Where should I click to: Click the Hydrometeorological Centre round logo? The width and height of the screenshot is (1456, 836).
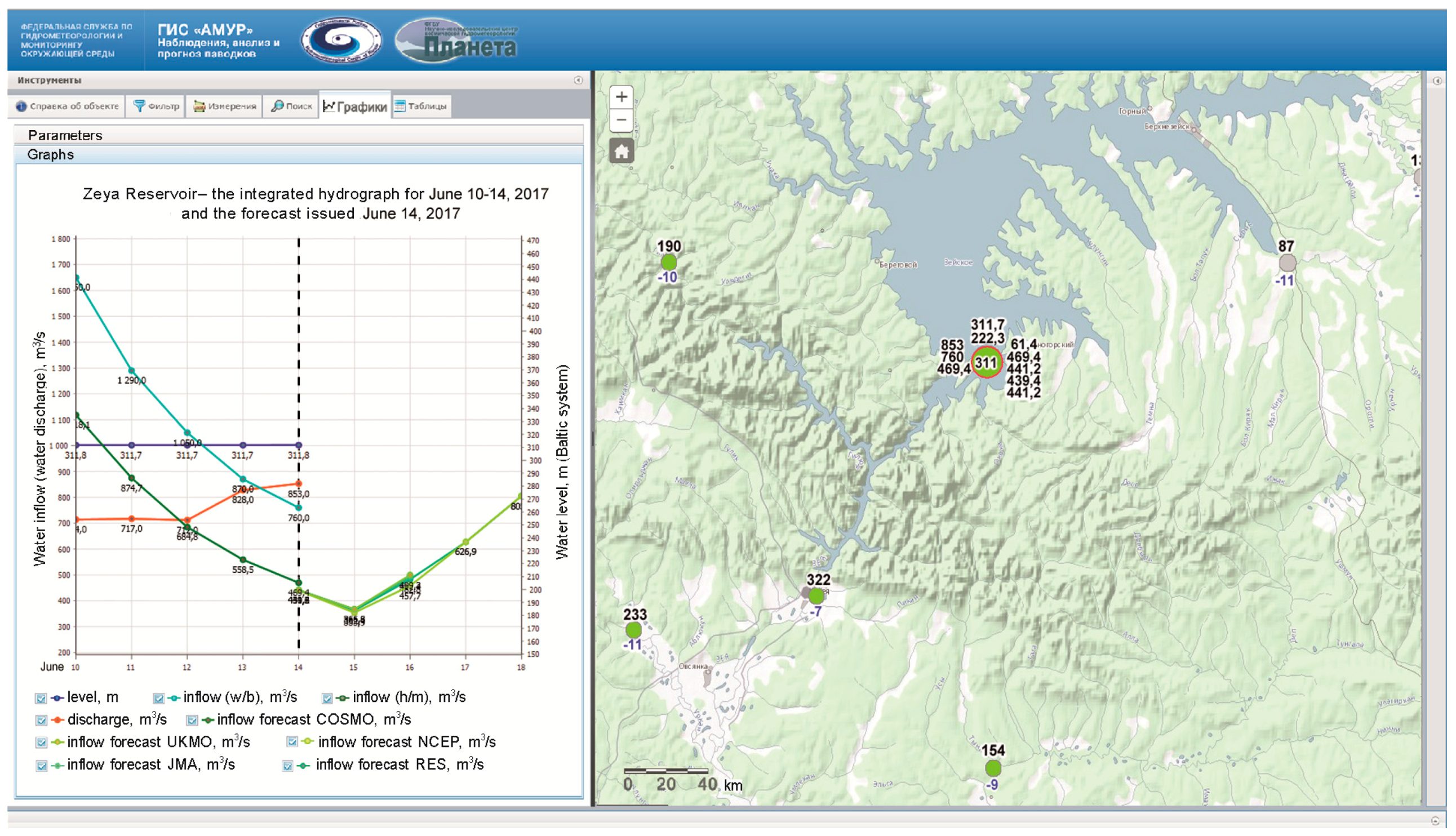(341, 39)
